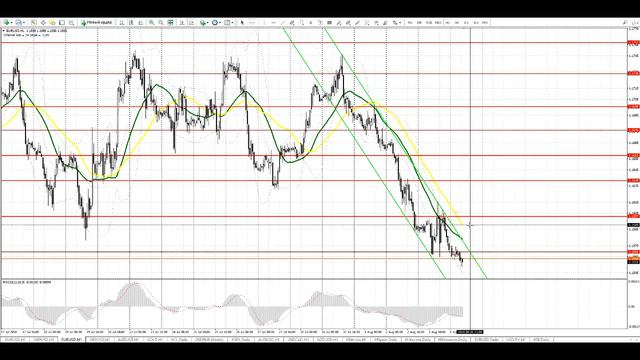Show the Market Watch window
The width and height of the screenshot is (640, 360).
tap(34, 22)
